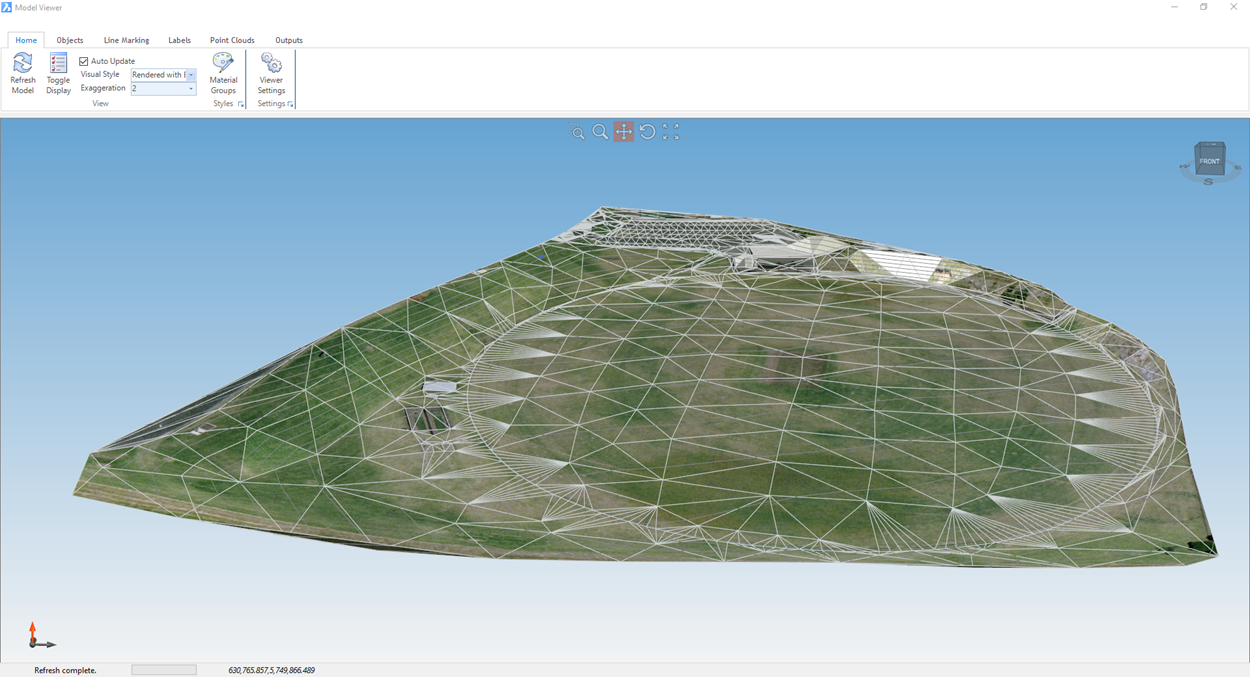Click the zoom extents icon
Screen dimensions: 1250x677
pyautogui.click(x=671, y=132)
